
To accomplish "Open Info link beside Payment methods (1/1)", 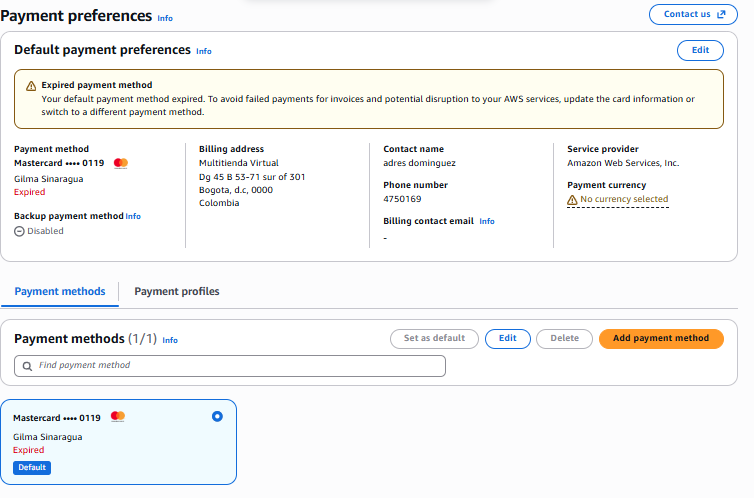I will click(x=170, y=340).
